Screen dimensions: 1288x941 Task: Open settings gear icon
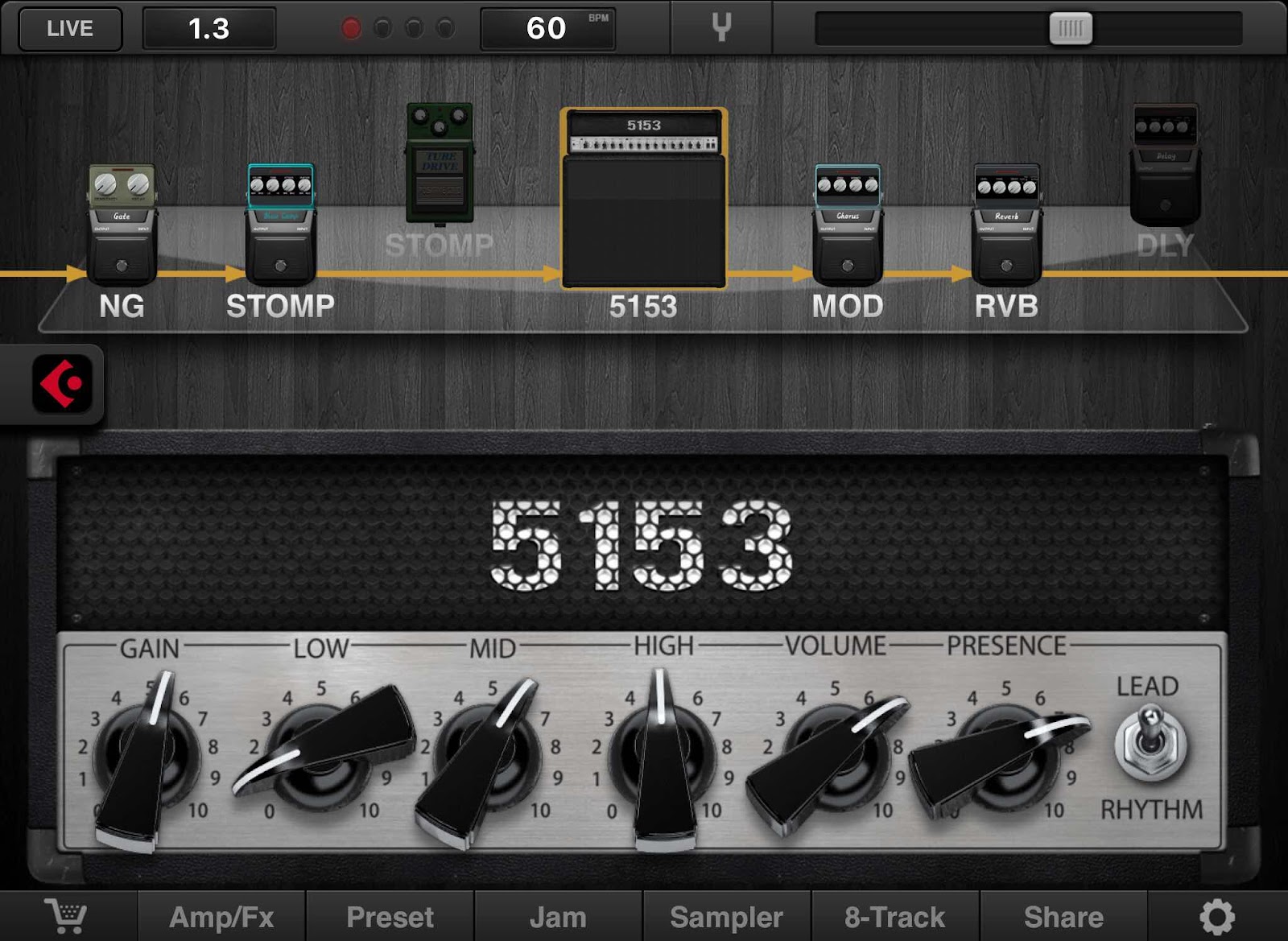point(1216,917)
